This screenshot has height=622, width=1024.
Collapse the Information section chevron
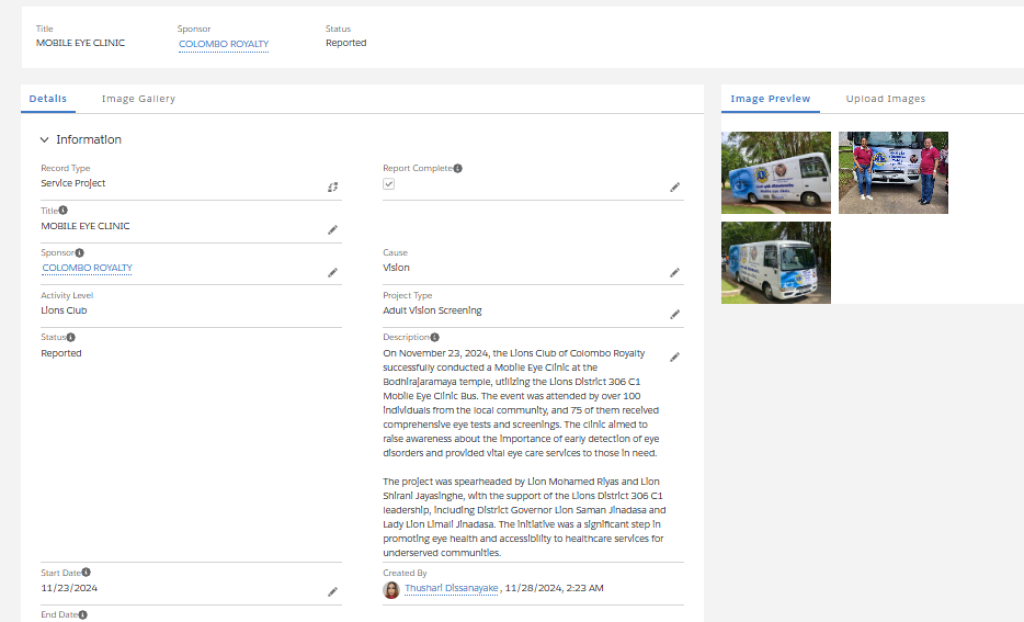[x=44, y=140]
